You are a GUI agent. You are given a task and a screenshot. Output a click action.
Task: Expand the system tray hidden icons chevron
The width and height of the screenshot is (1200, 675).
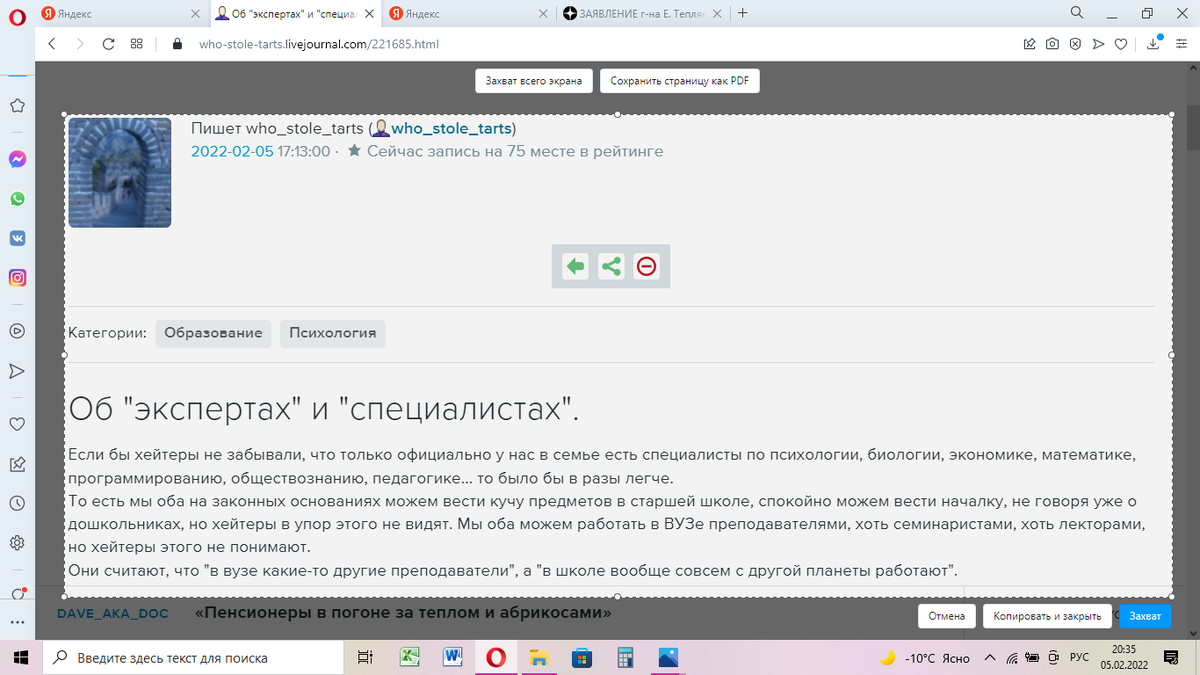coord(990,658)
